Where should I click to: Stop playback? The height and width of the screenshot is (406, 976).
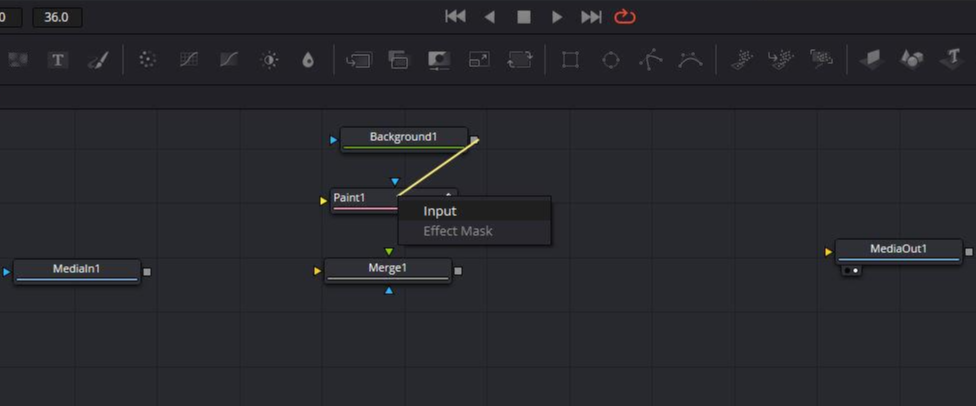[x=524, y=17]
